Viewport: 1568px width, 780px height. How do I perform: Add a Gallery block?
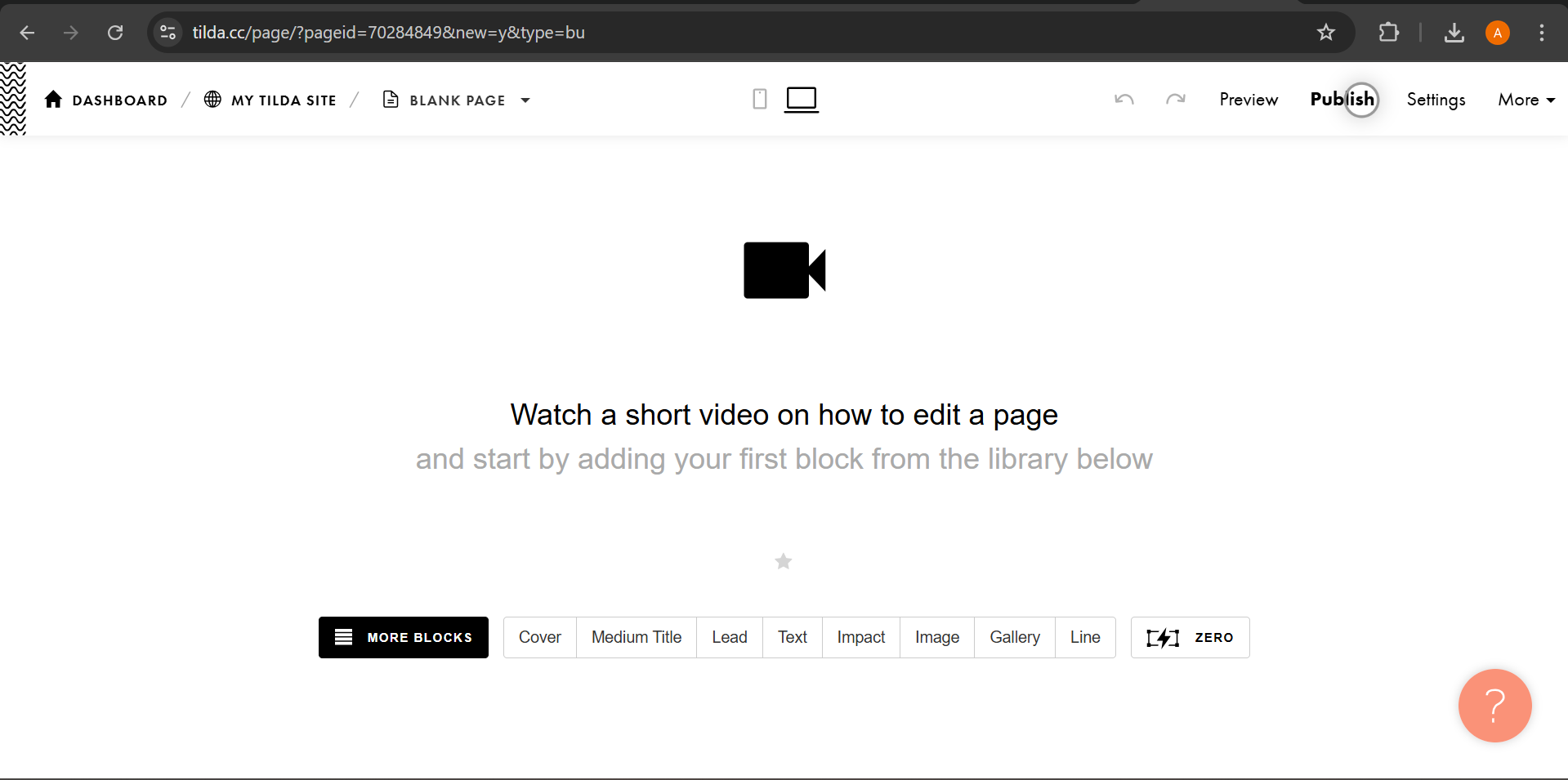pos(1015,637)
